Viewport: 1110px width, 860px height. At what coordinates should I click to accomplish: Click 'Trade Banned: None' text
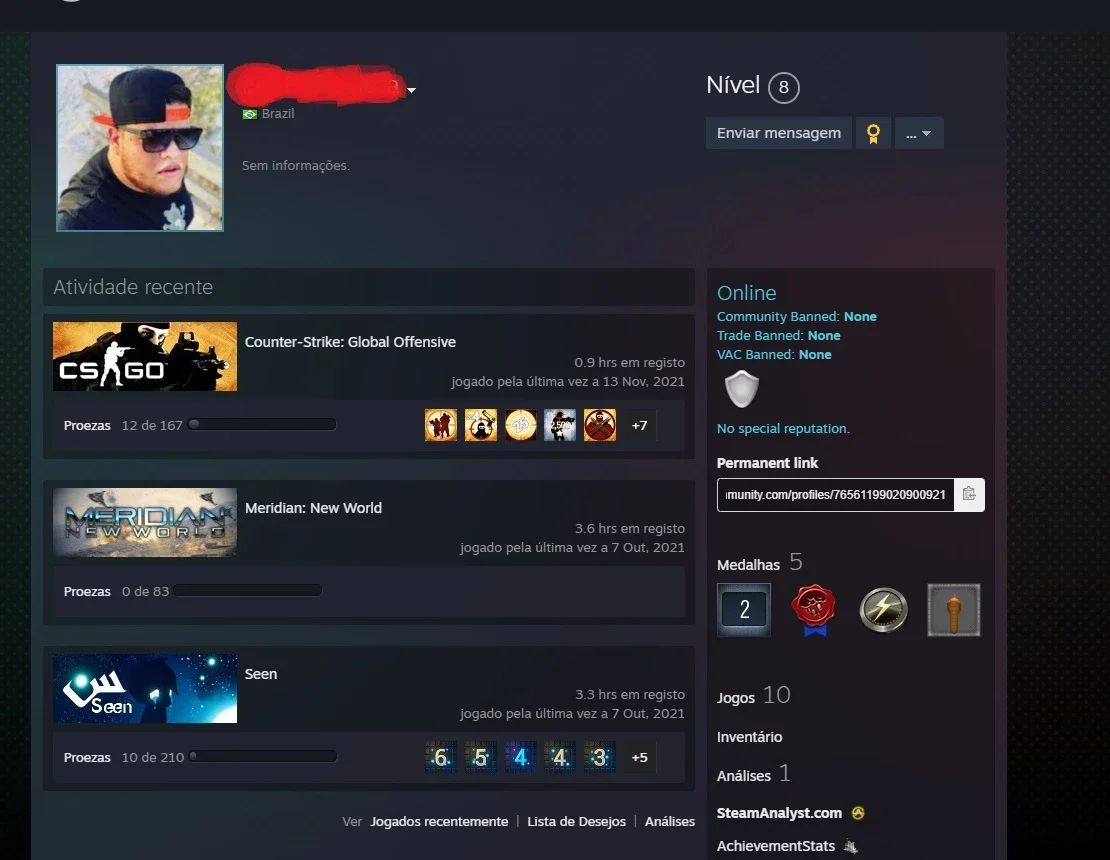(779, 336)
